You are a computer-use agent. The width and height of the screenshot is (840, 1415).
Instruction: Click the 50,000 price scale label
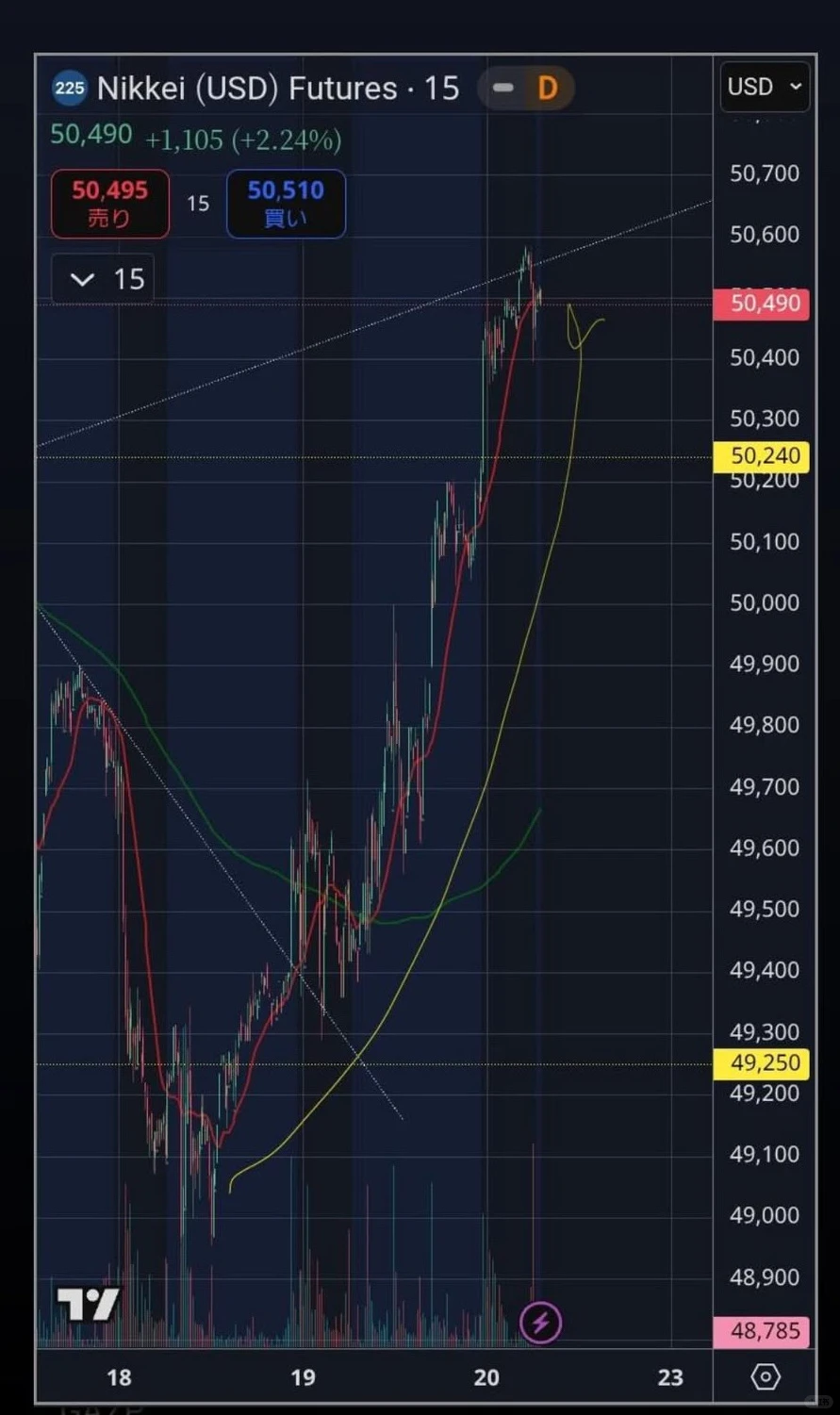[x=765, y=602]
